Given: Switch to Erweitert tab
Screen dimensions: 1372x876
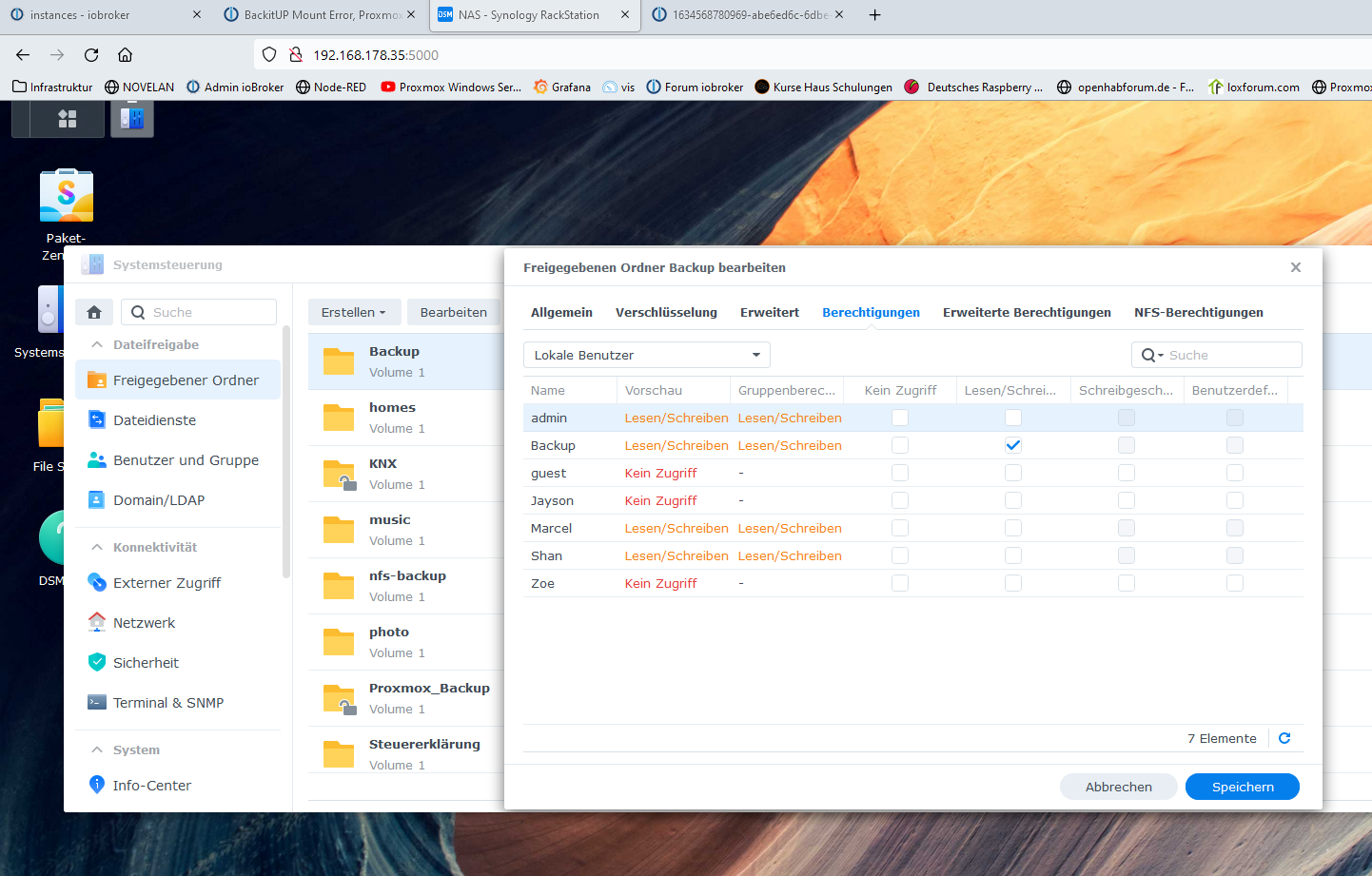Looking at the screenshot, I should point(770,312).
